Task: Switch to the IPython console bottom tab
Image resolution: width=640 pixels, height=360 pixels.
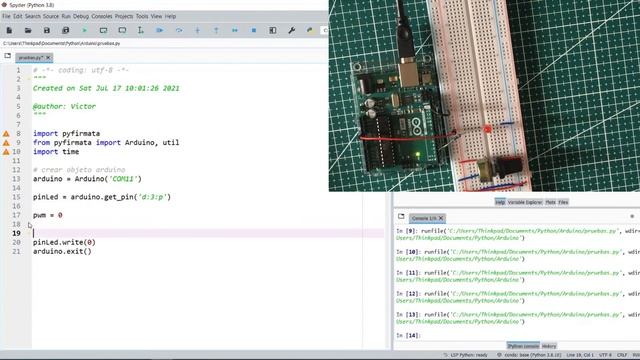Action: [x=523, y=346]
